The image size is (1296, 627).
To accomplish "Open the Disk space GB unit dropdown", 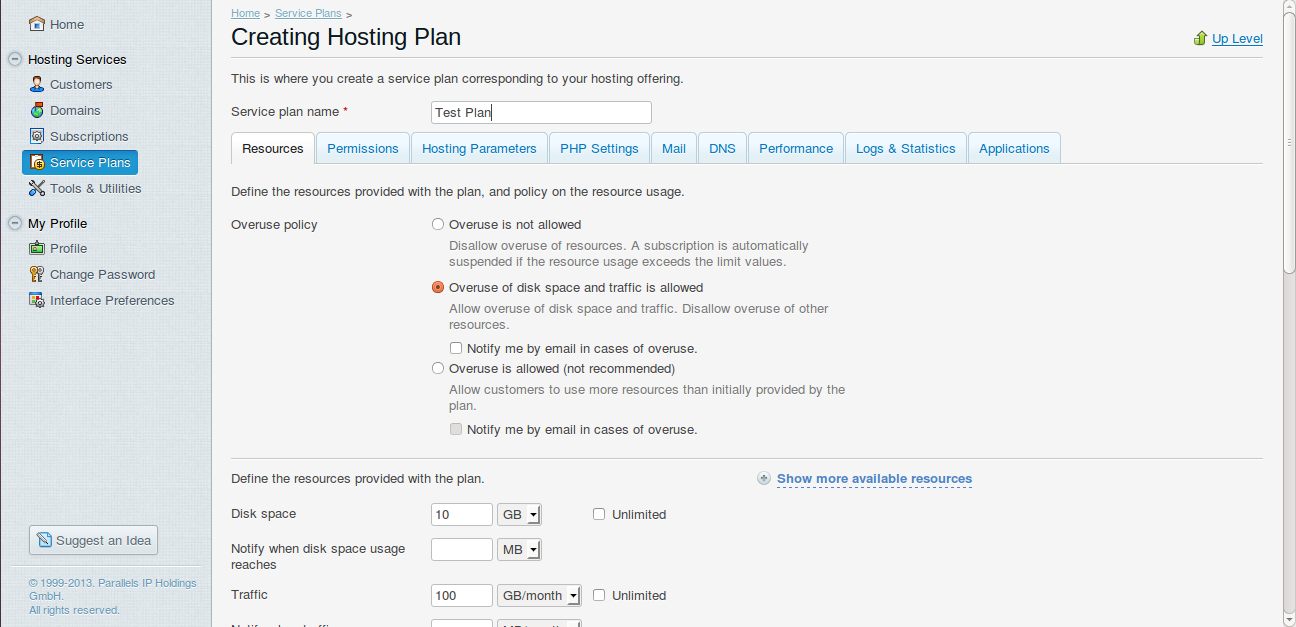I will [519, 515].
